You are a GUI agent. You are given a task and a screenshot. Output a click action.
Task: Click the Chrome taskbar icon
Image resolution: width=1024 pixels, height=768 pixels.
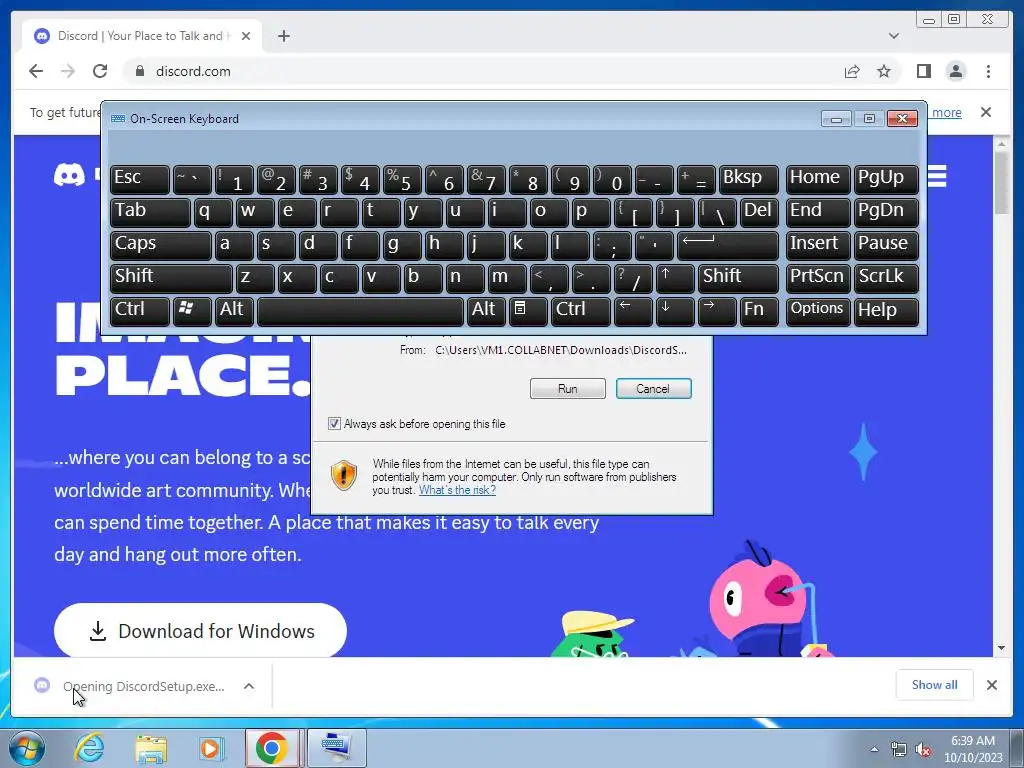(272, 748)
